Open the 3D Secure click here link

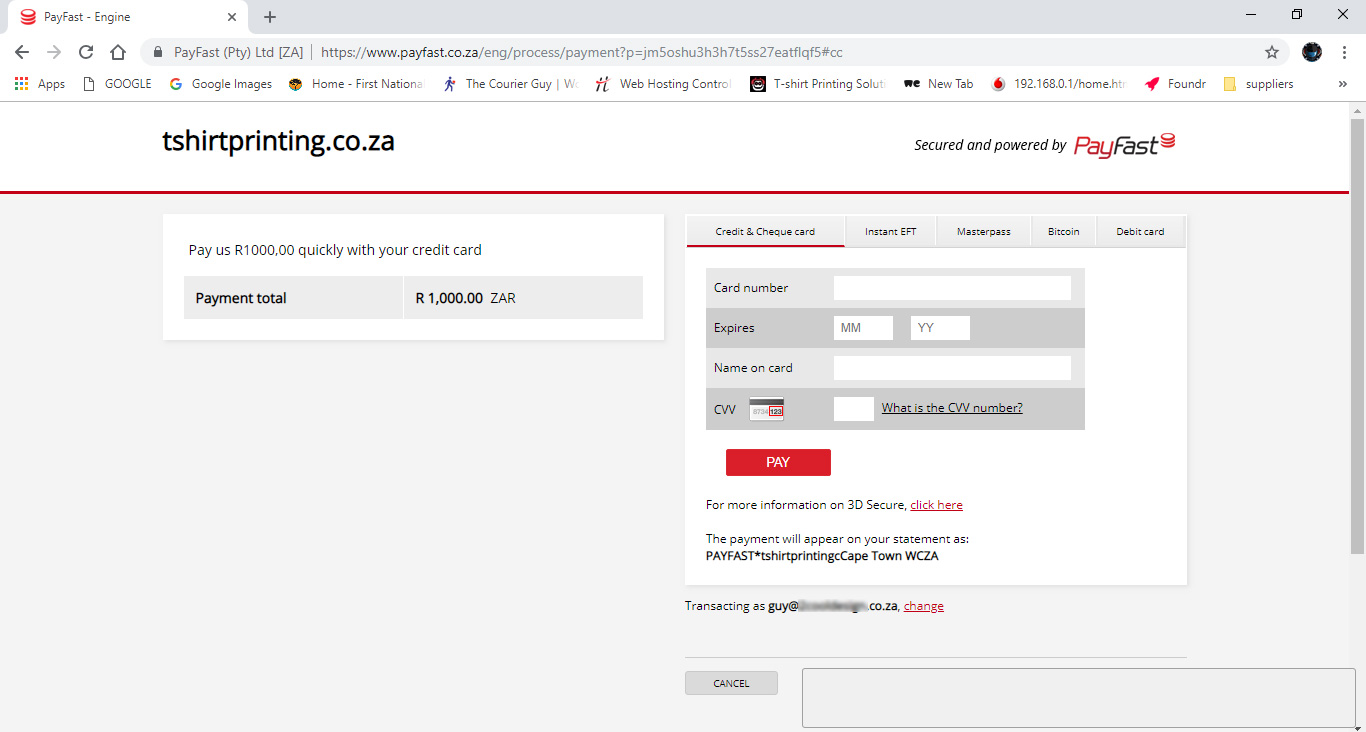[936, 505]
